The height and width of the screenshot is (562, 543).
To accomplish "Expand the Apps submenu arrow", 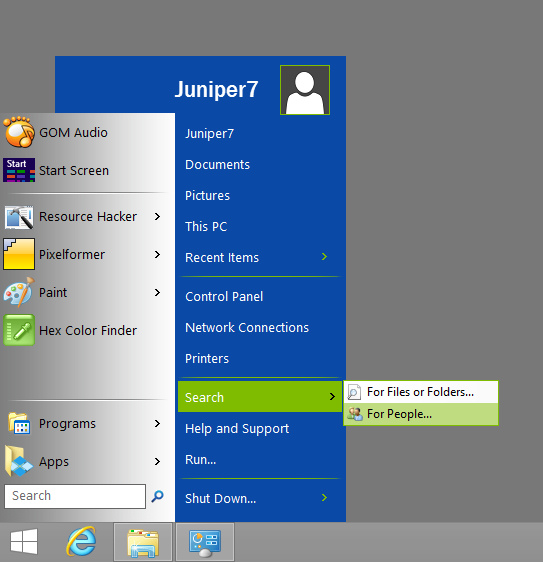I will [x=157, y=461].
